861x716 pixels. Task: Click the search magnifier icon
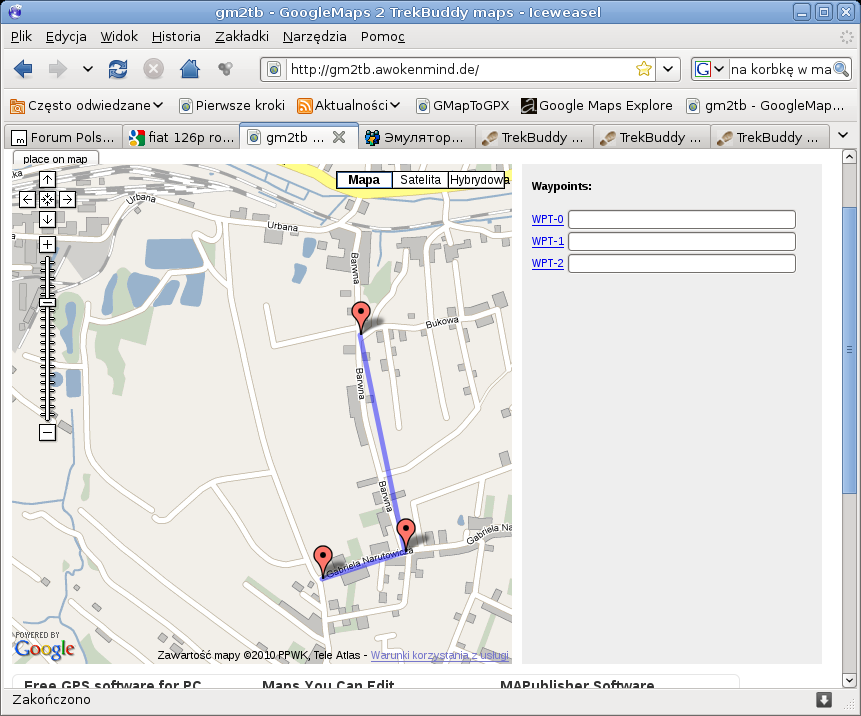click(x=841, y=69)
